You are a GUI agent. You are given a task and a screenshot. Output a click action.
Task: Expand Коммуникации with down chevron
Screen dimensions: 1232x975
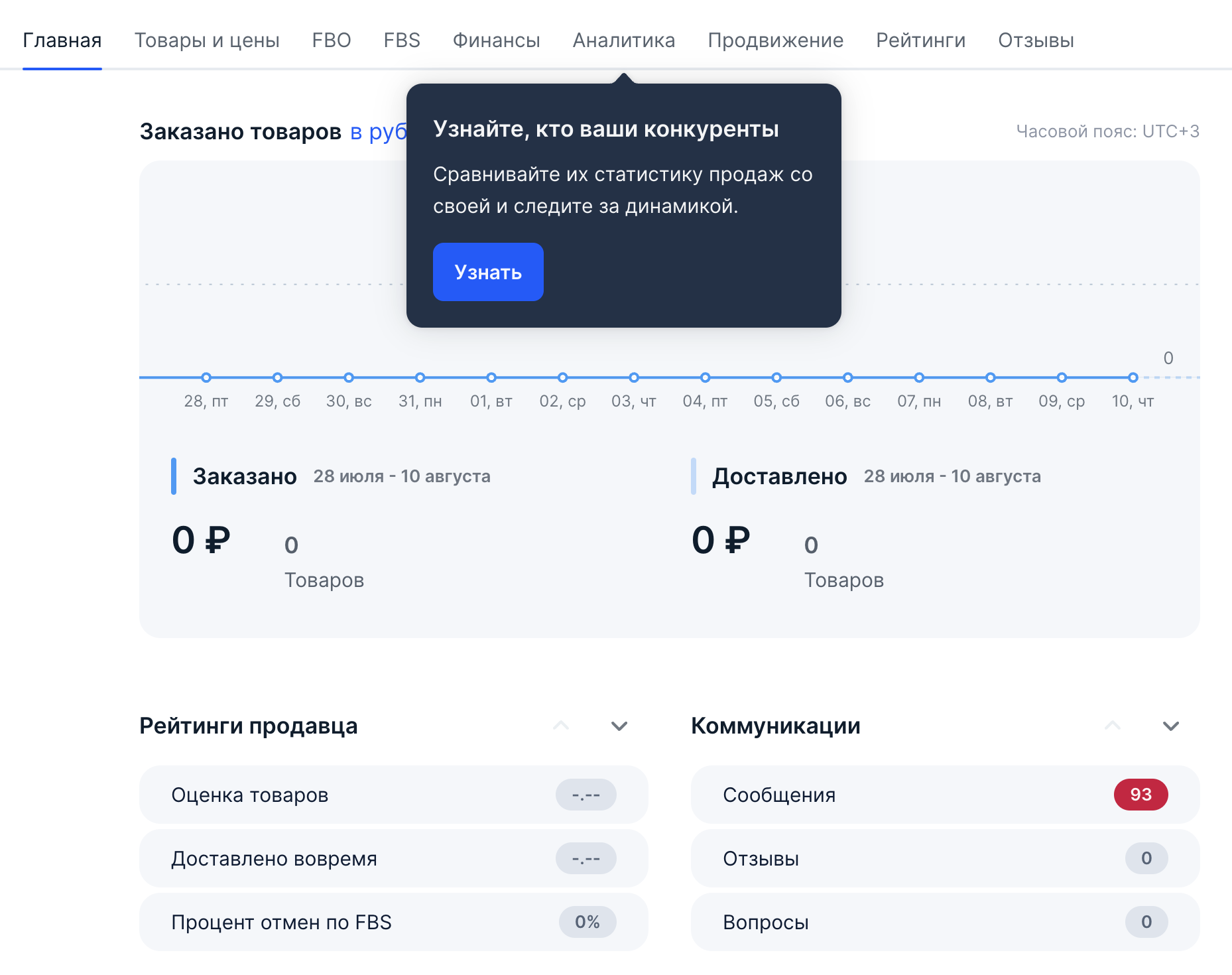1171,726
